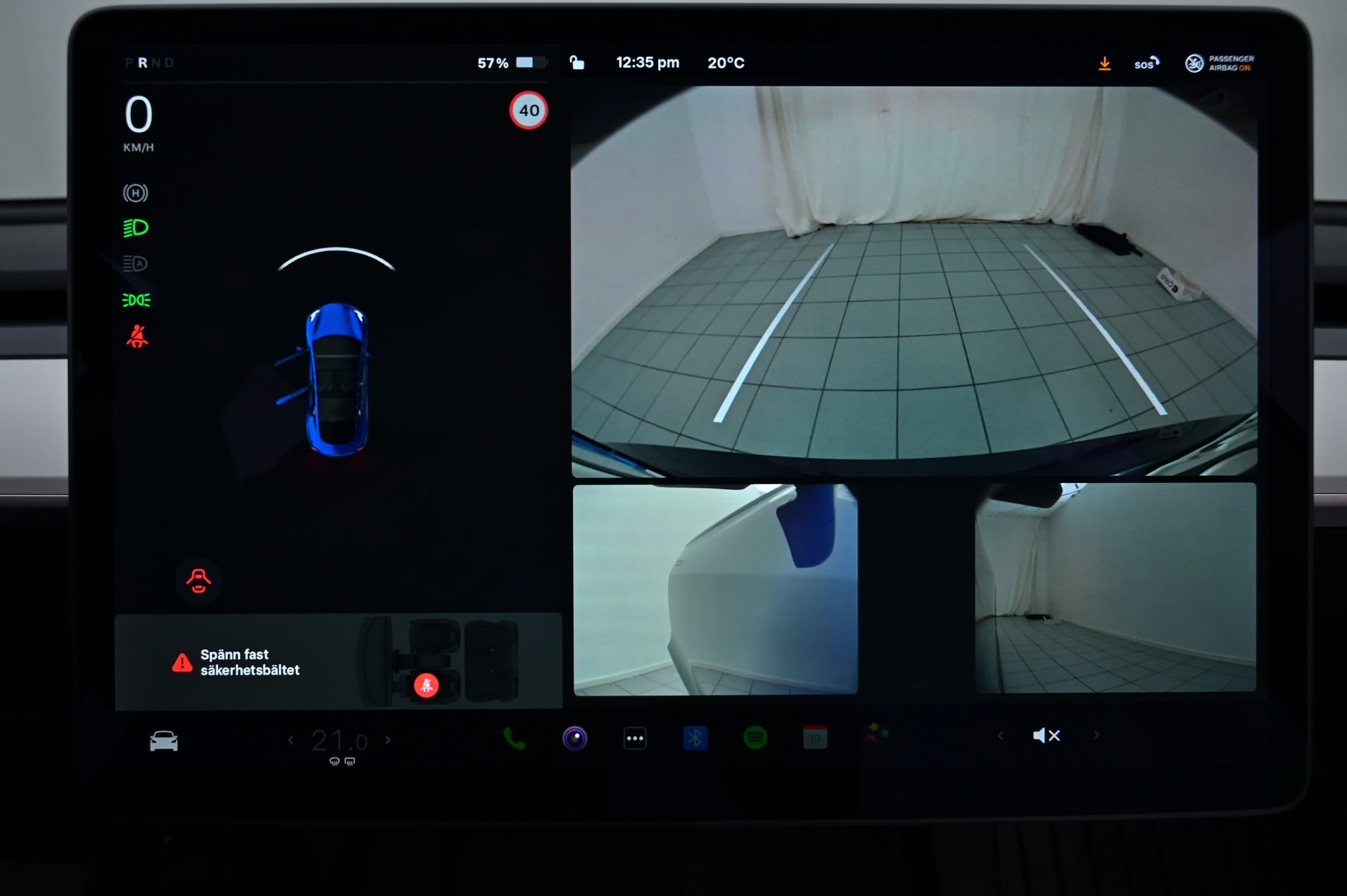The width and height of the screenshot is (1347, 896).
Task: Tap the software update download icon
Action: coord(1104,64)
